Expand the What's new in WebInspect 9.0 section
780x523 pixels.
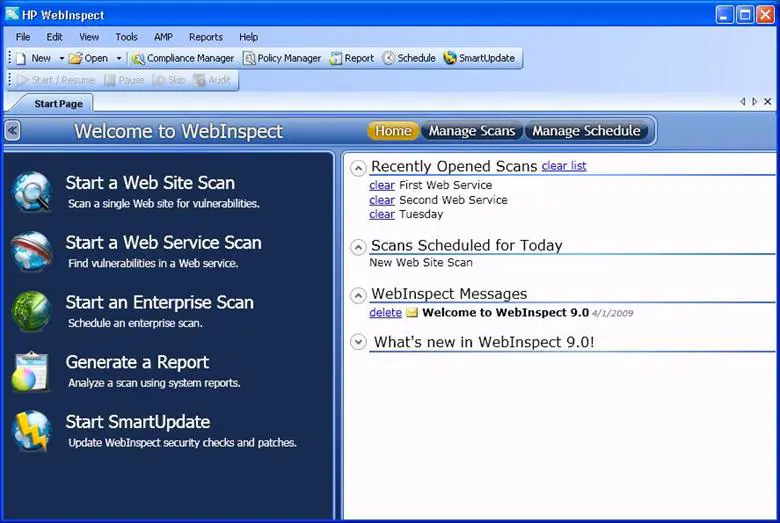[358, 342]
